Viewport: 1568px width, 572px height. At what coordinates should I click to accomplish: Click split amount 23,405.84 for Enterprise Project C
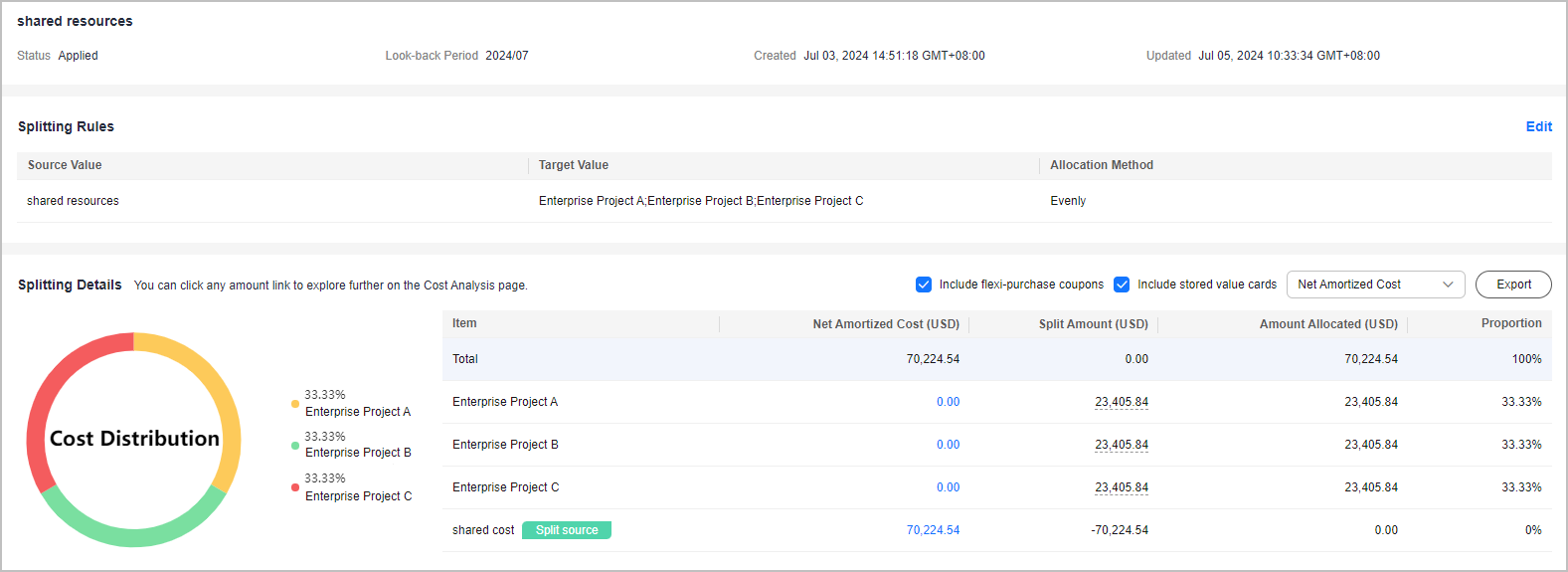pos(1122,487)
